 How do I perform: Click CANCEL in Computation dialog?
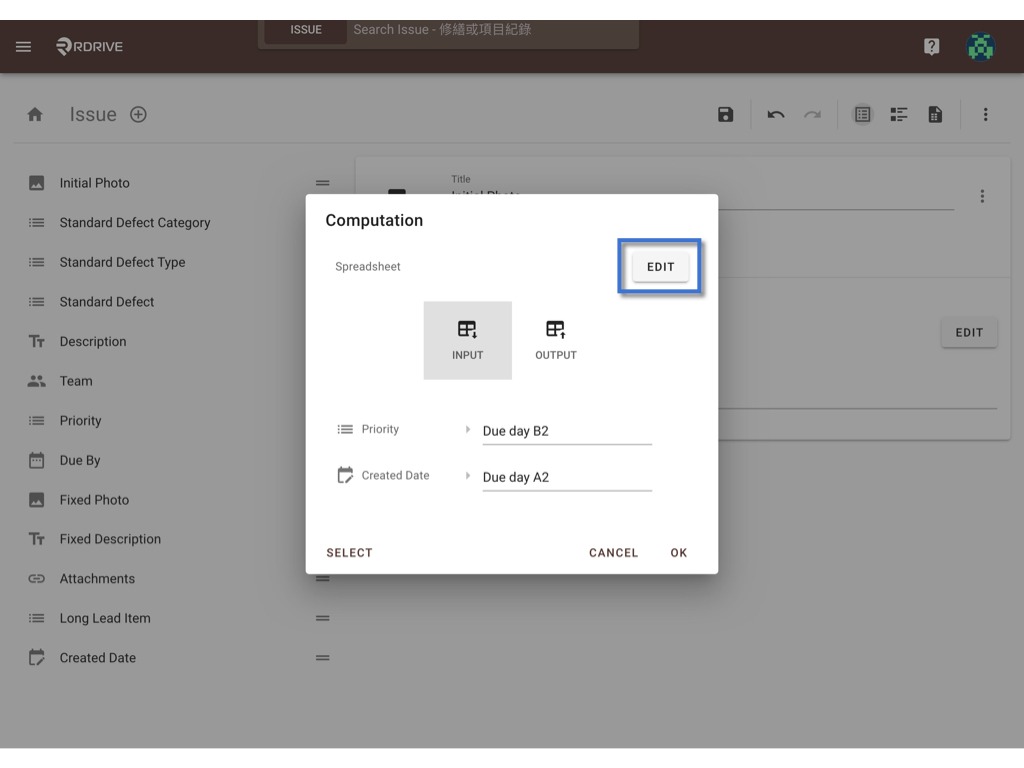click(613, 552)
